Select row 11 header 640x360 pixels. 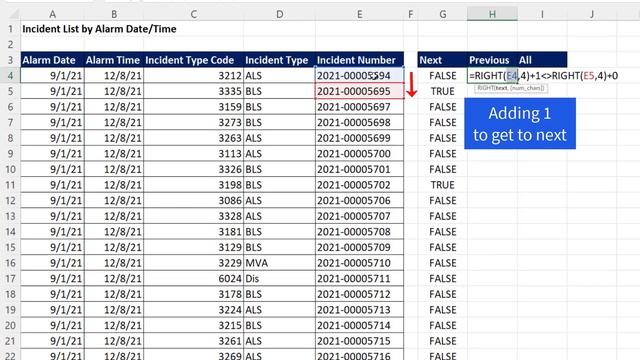pos(10,185)
